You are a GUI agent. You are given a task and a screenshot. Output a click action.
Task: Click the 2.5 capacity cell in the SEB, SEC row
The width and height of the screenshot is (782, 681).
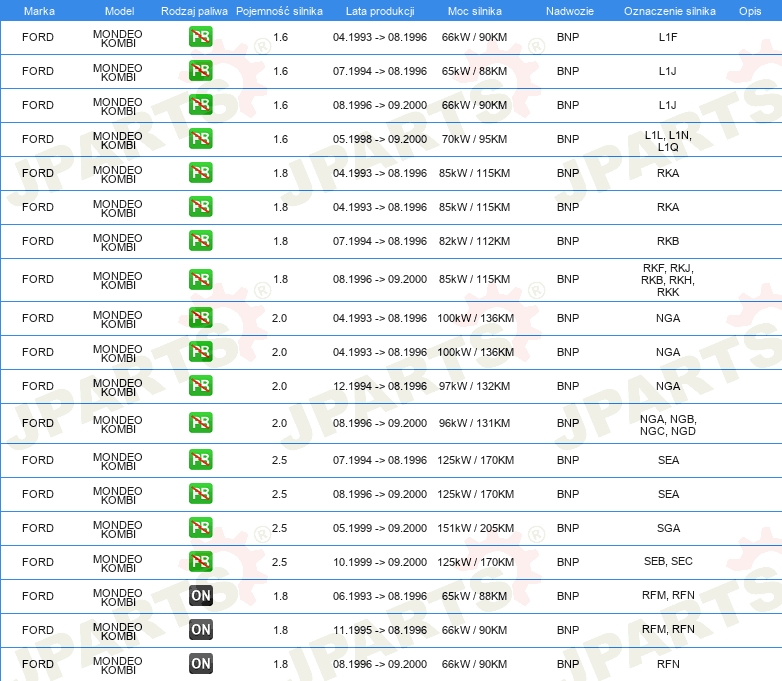[279, 562]
